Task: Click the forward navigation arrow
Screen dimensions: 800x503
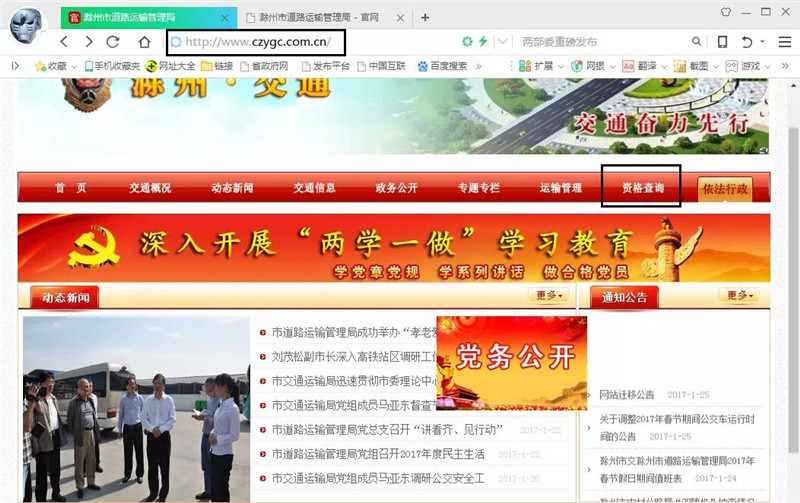Action: pos(89,42)
